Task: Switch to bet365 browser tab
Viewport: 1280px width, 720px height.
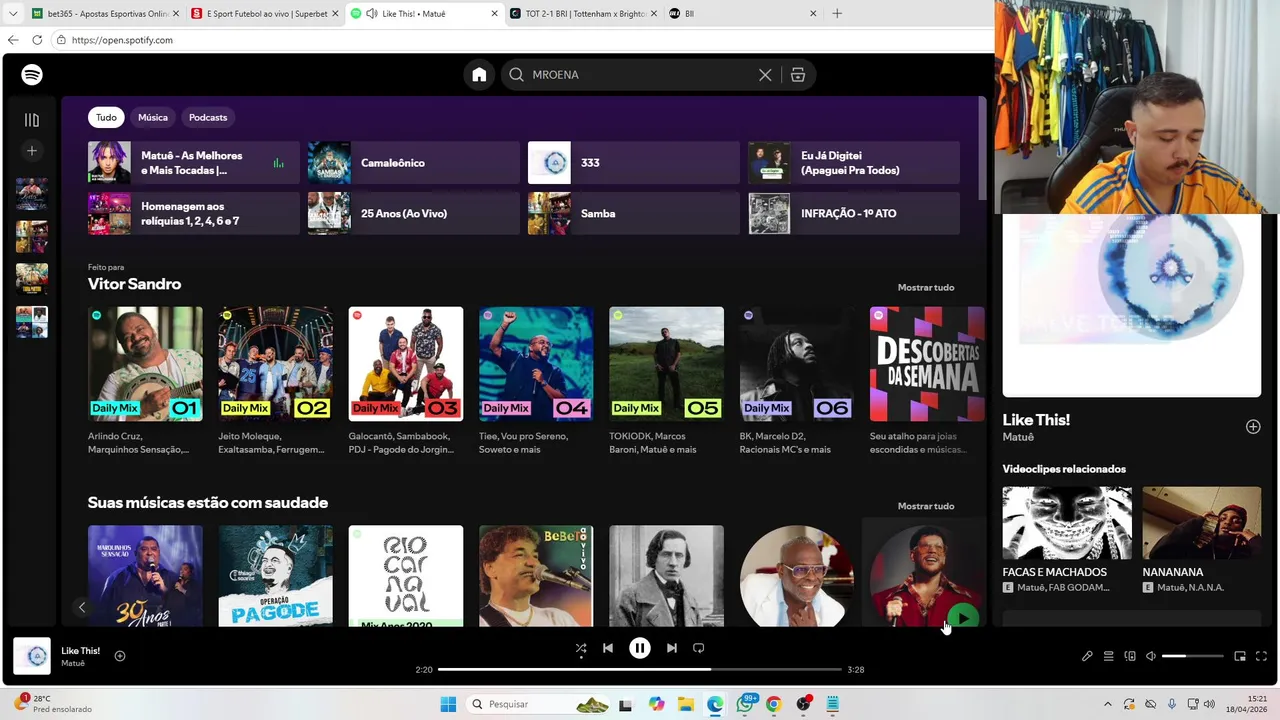Action: click(106, 14)
